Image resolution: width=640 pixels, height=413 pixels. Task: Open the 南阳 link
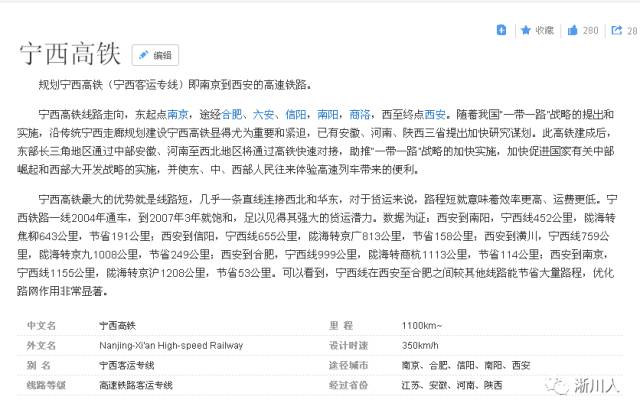point(327,114)
